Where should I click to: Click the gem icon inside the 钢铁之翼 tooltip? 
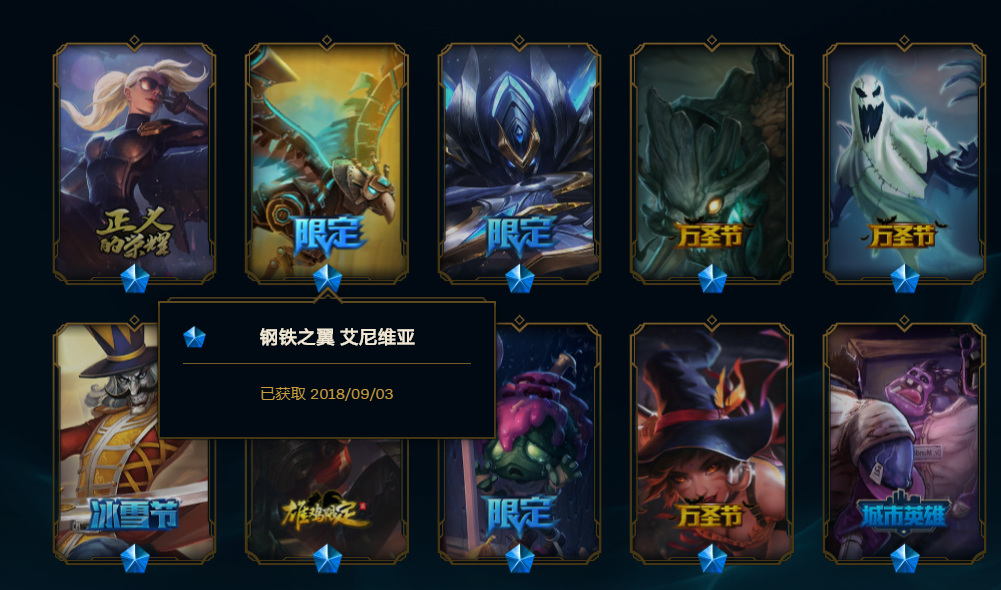[195, 337]
